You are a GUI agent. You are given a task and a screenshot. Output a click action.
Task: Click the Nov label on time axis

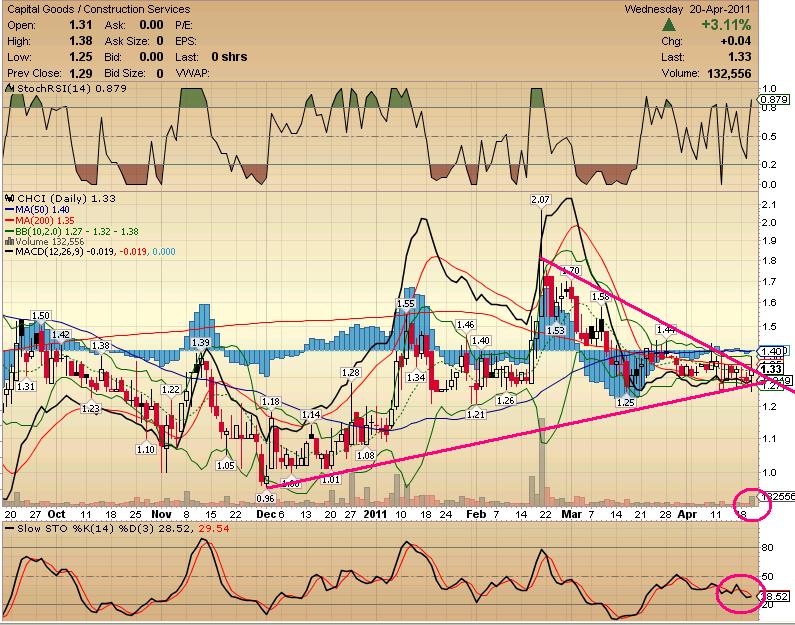[x=161, y=514]
